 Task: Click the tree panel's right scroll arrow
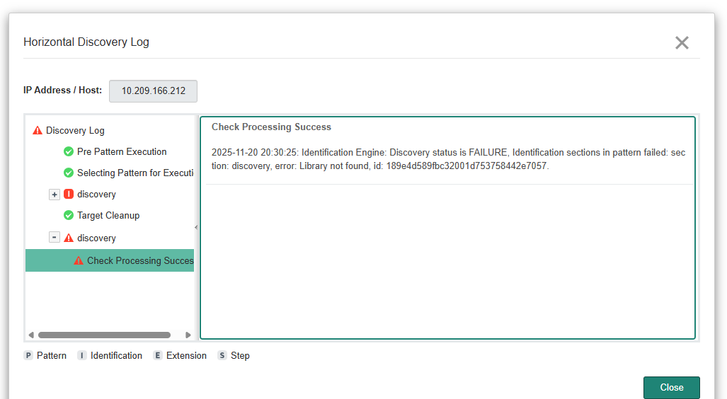point(188,335)
